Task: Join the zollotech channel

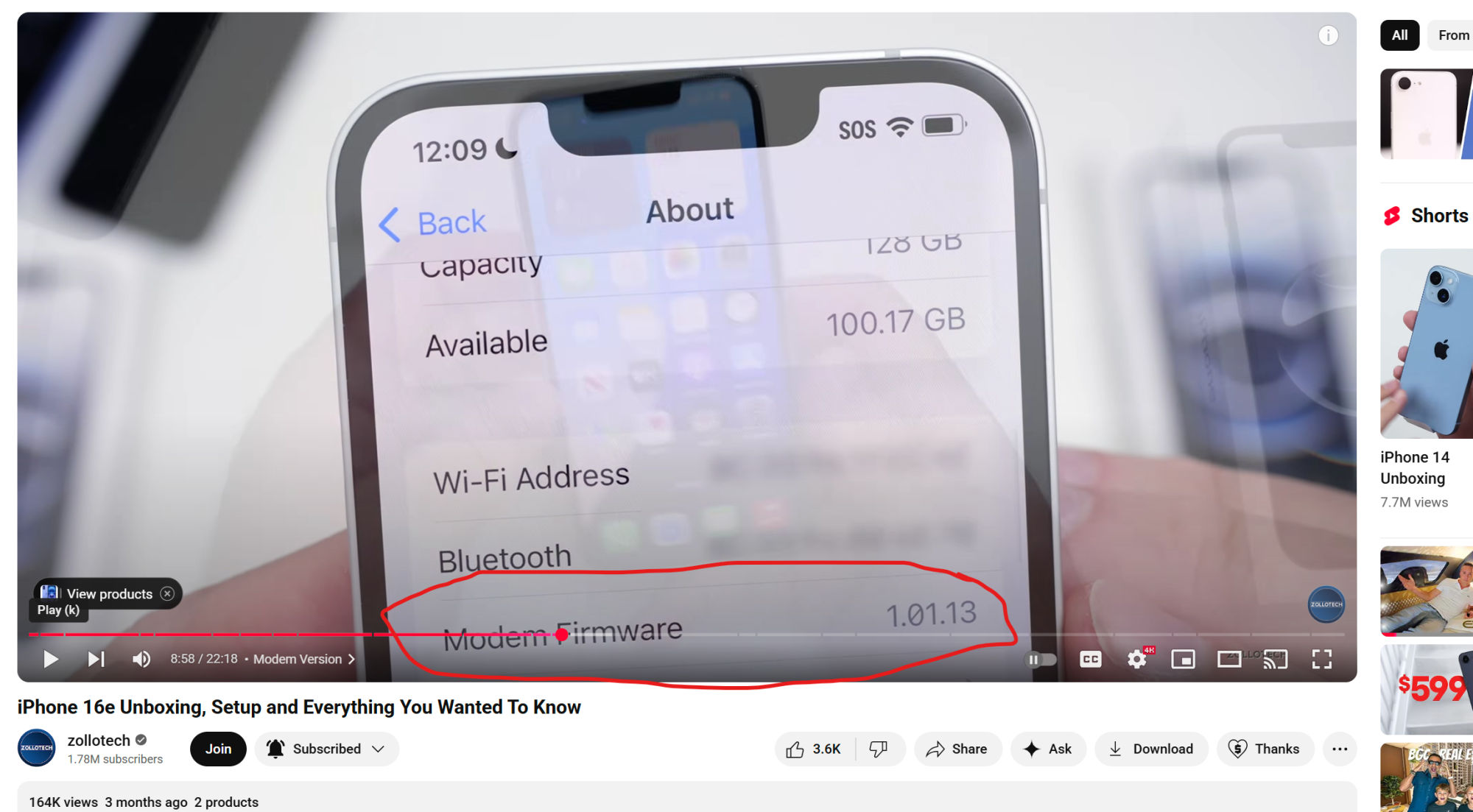Action: [x=218, y=749]
